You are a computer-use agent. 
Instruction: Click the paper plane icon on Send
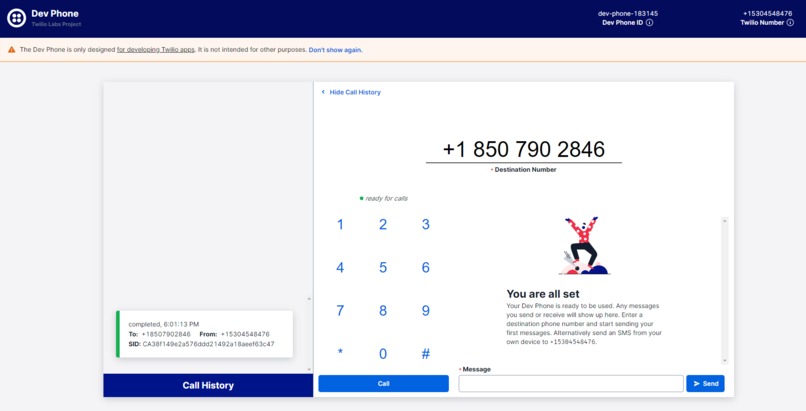(x=697, y=384)
